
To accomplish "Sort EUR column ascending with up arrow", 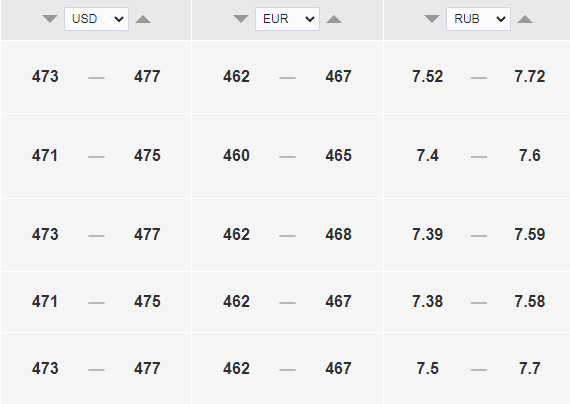I will pos(334,19).
